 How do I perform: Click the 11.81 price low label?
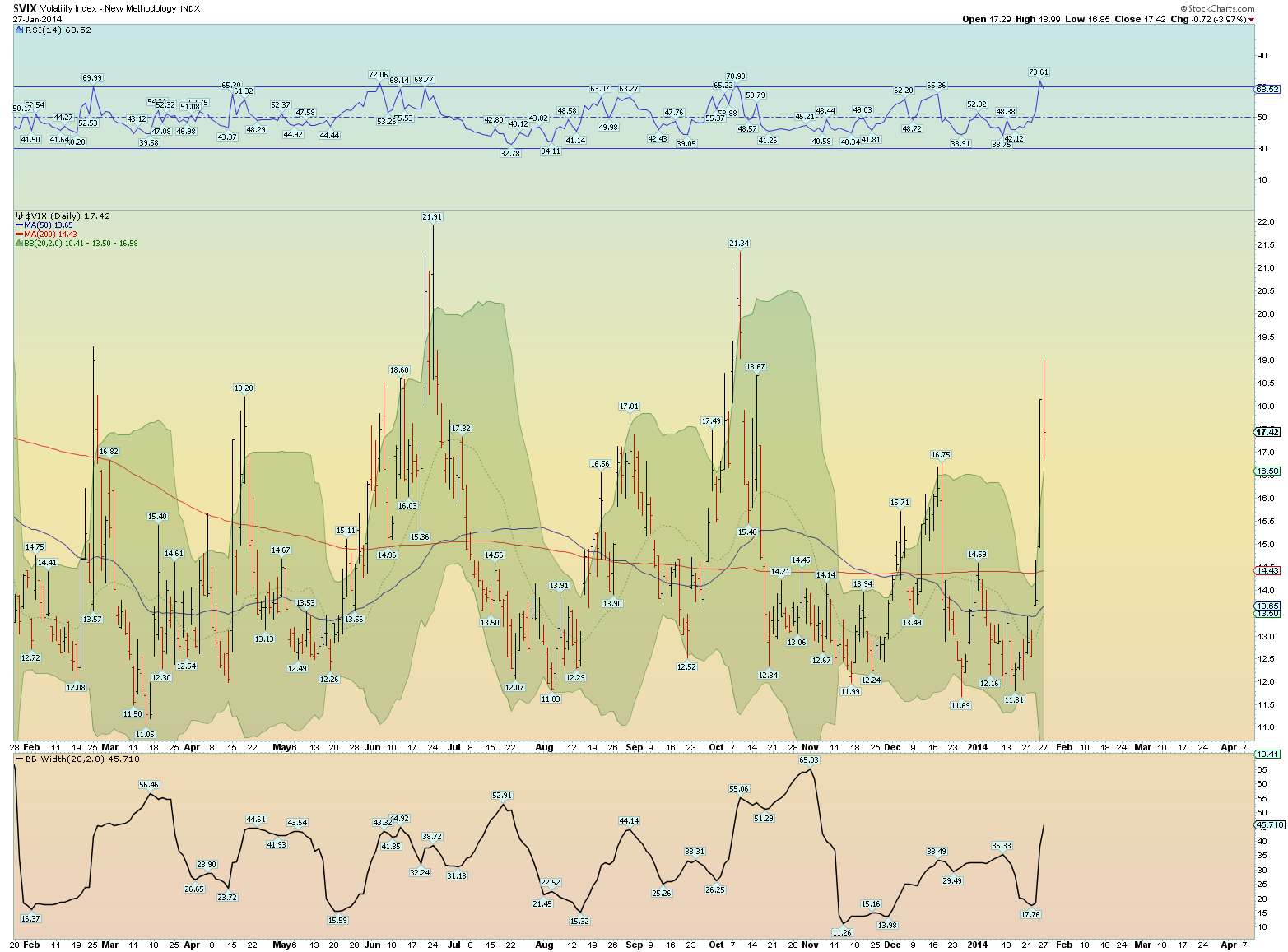tap(1014, 699)
